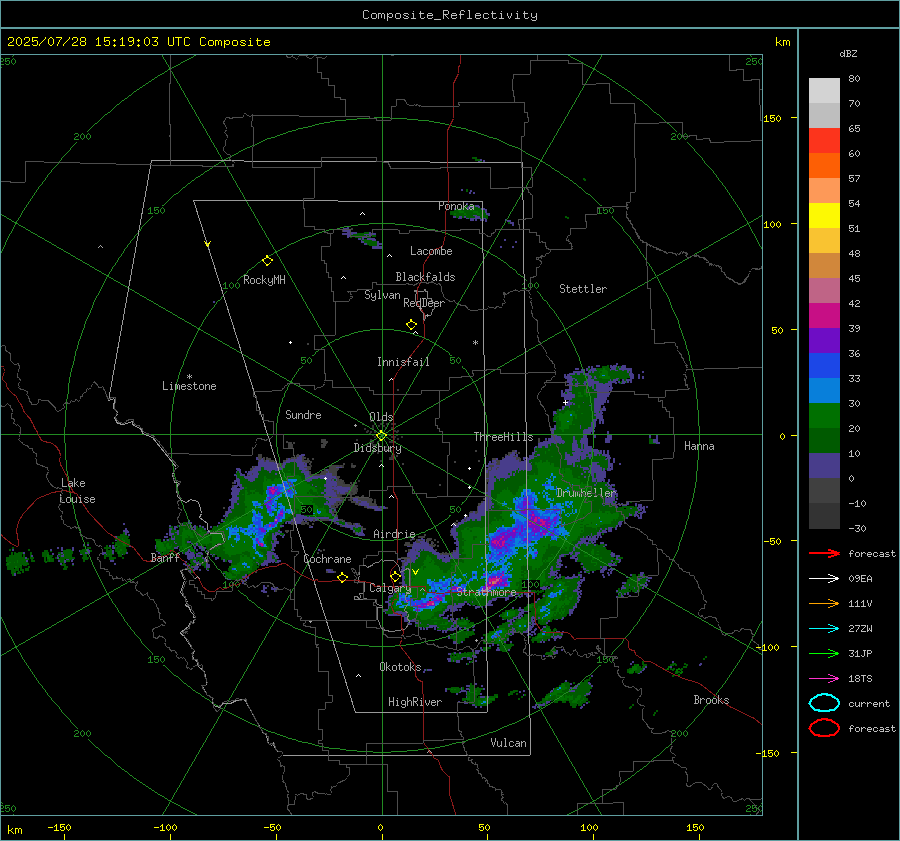The height and width of the screenshot is (841, 900).
Task: Click the Banff label
Action: pos(165,557)
